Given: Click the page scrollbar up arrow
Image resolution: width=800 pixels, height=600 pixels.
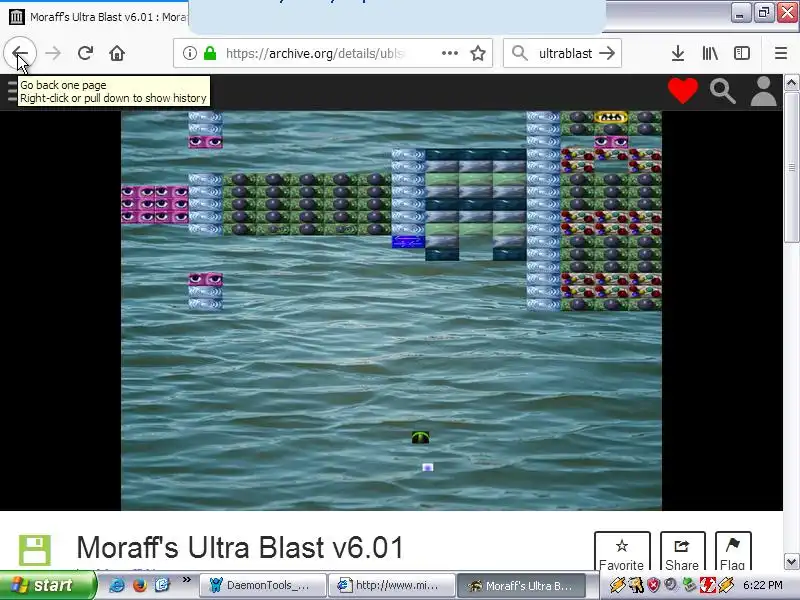Looking at the screenshot, I should tap(791, 83).
